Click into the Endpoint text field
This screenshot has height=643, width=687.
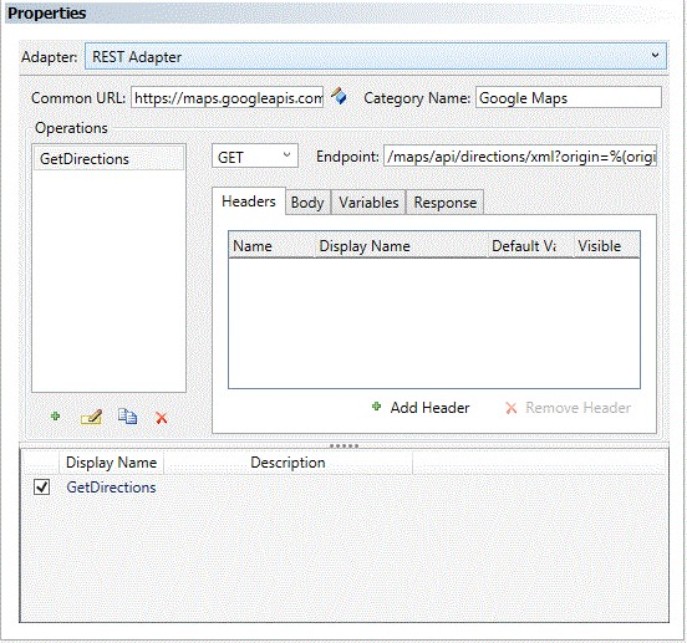tap(520, 157)
